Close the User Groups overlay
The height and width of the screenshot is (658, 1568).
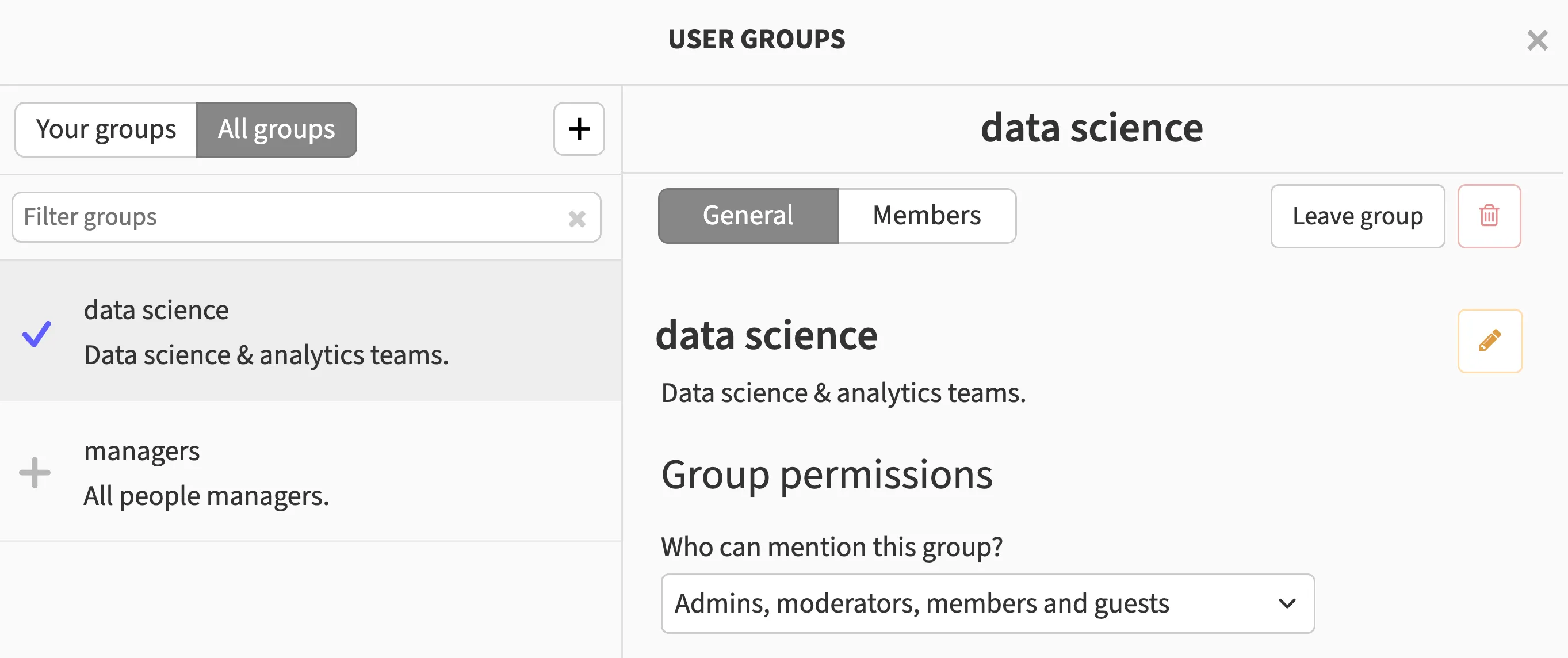1536,41
